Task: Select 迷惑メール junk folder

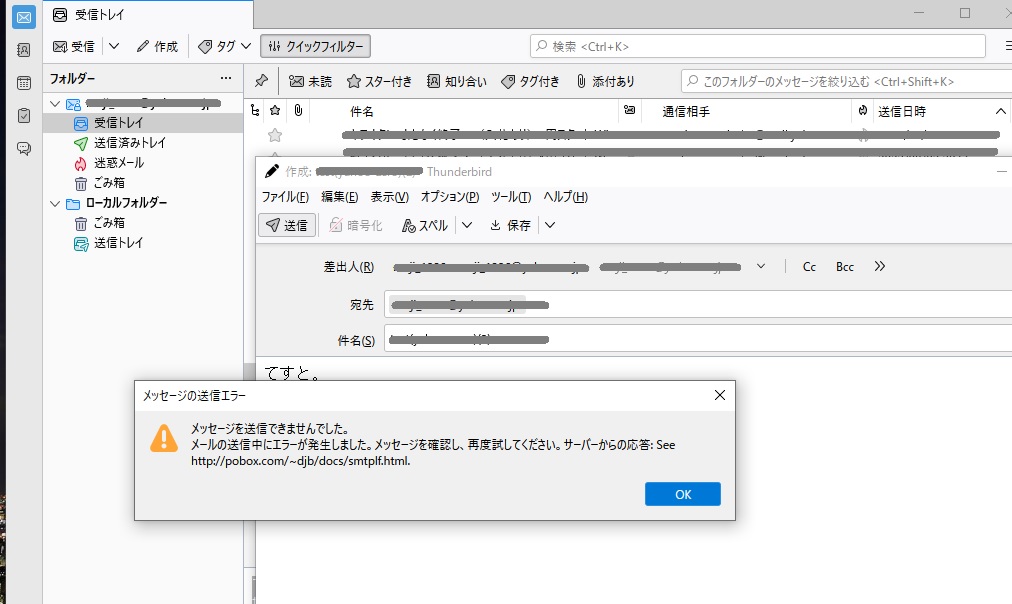Action: (x=118, y=163)
